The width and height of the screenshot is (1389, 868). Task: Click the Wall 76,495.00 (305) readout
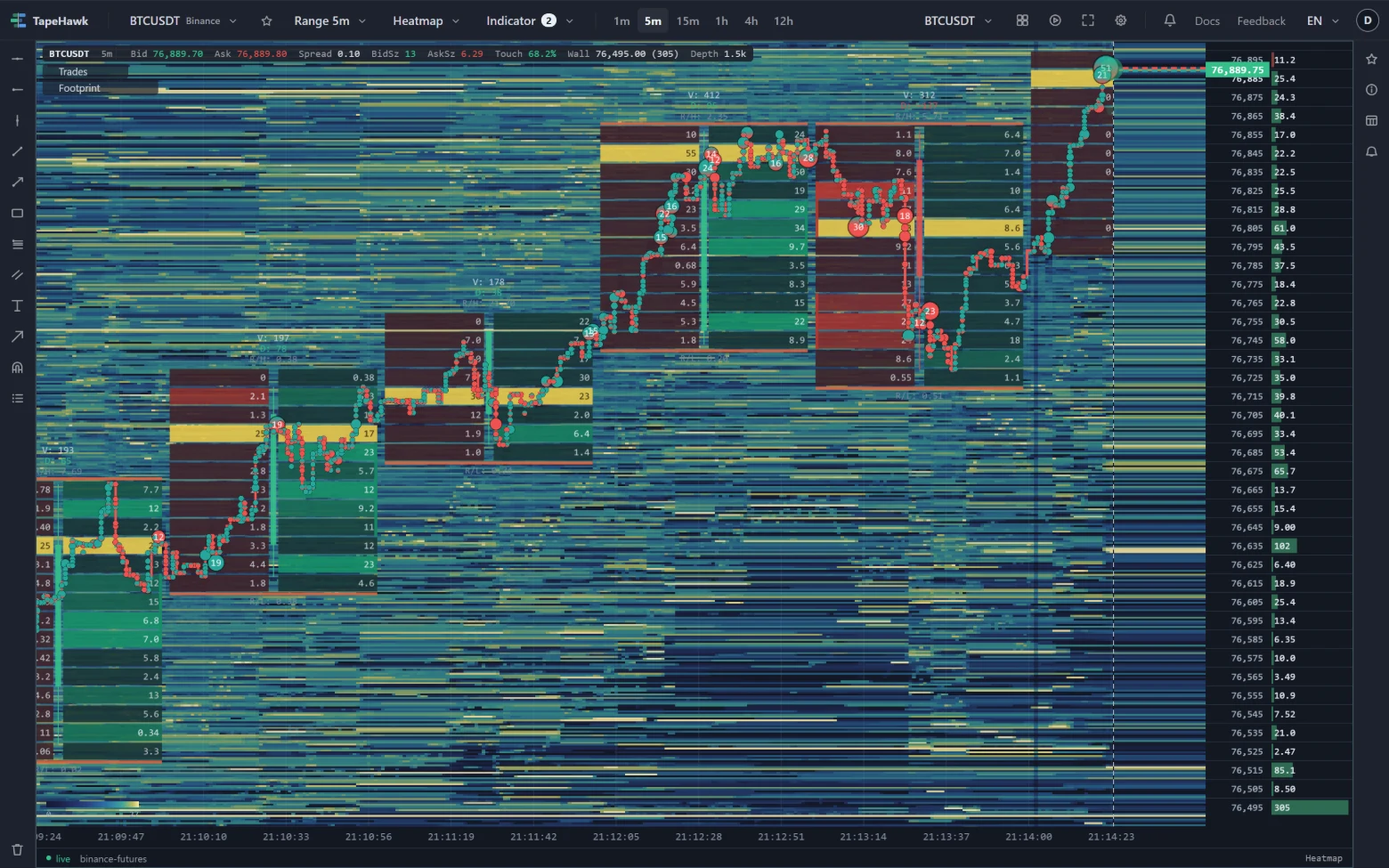pyautogui.click(x=622, y=53)
